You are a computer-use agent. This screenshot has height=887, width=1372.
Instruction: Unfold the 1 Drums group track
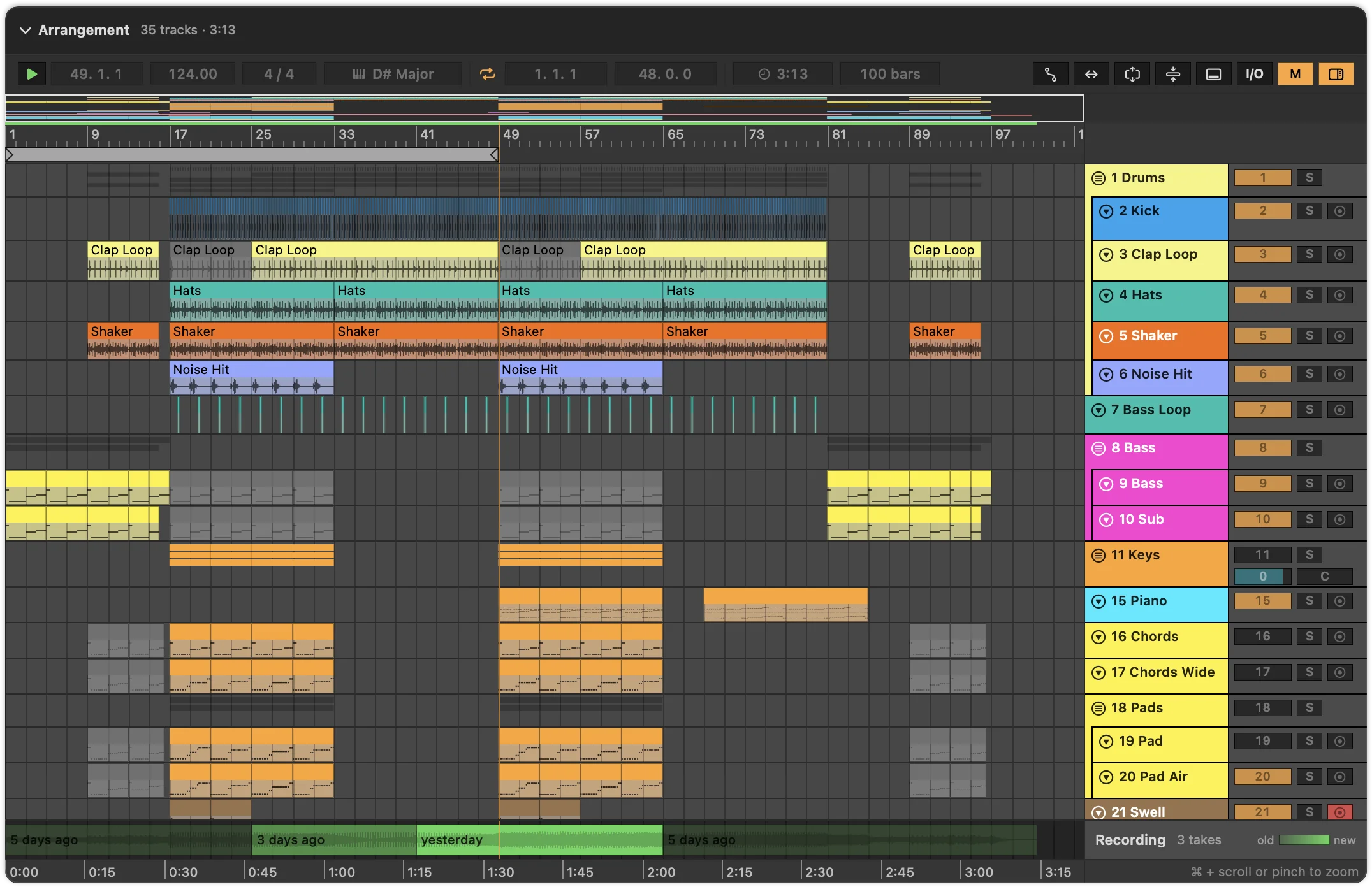point(1098,178)
